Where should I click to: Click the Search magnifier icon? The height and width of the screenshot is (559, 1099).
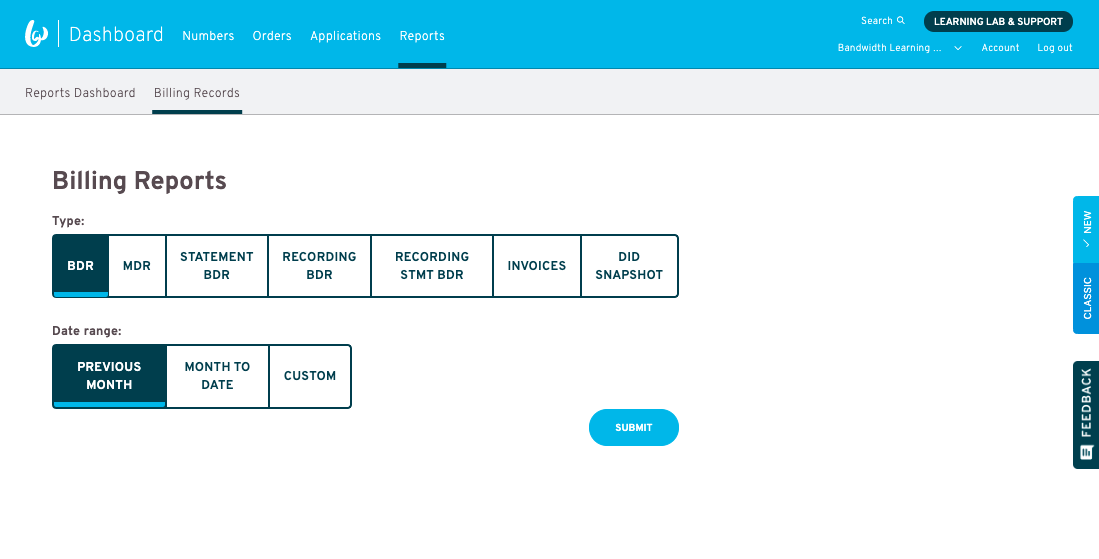click(x=901, y=21)
